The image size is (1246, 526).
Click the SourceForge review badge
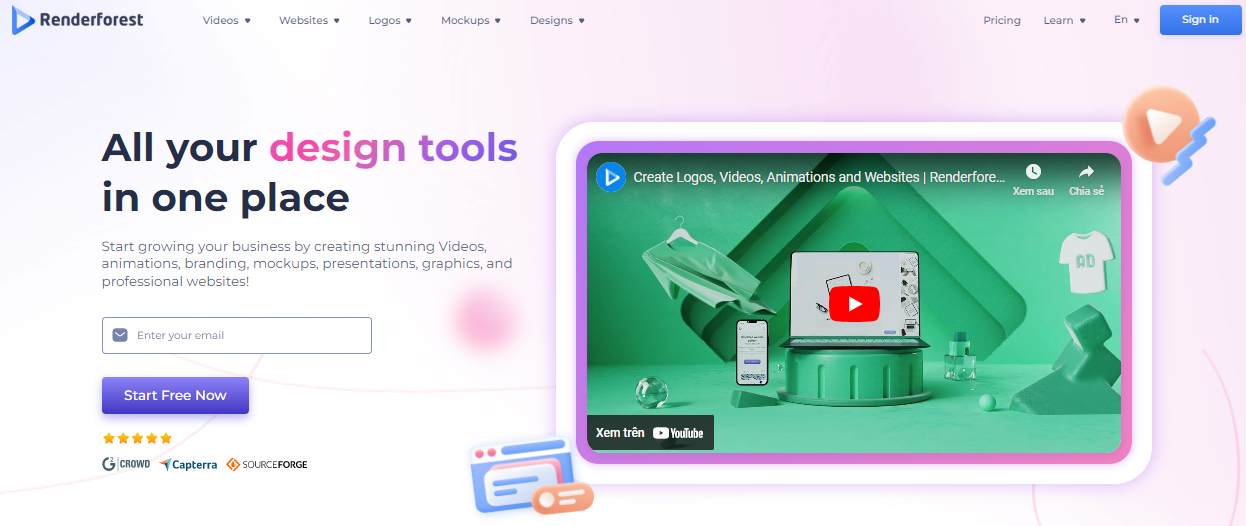coord(267,464)
